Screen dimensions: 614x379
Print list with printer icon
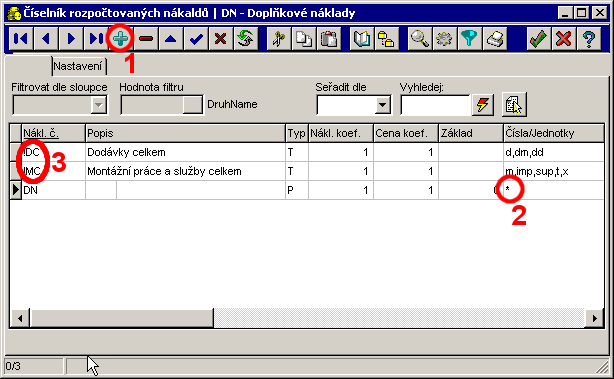[x=495, y=38]
